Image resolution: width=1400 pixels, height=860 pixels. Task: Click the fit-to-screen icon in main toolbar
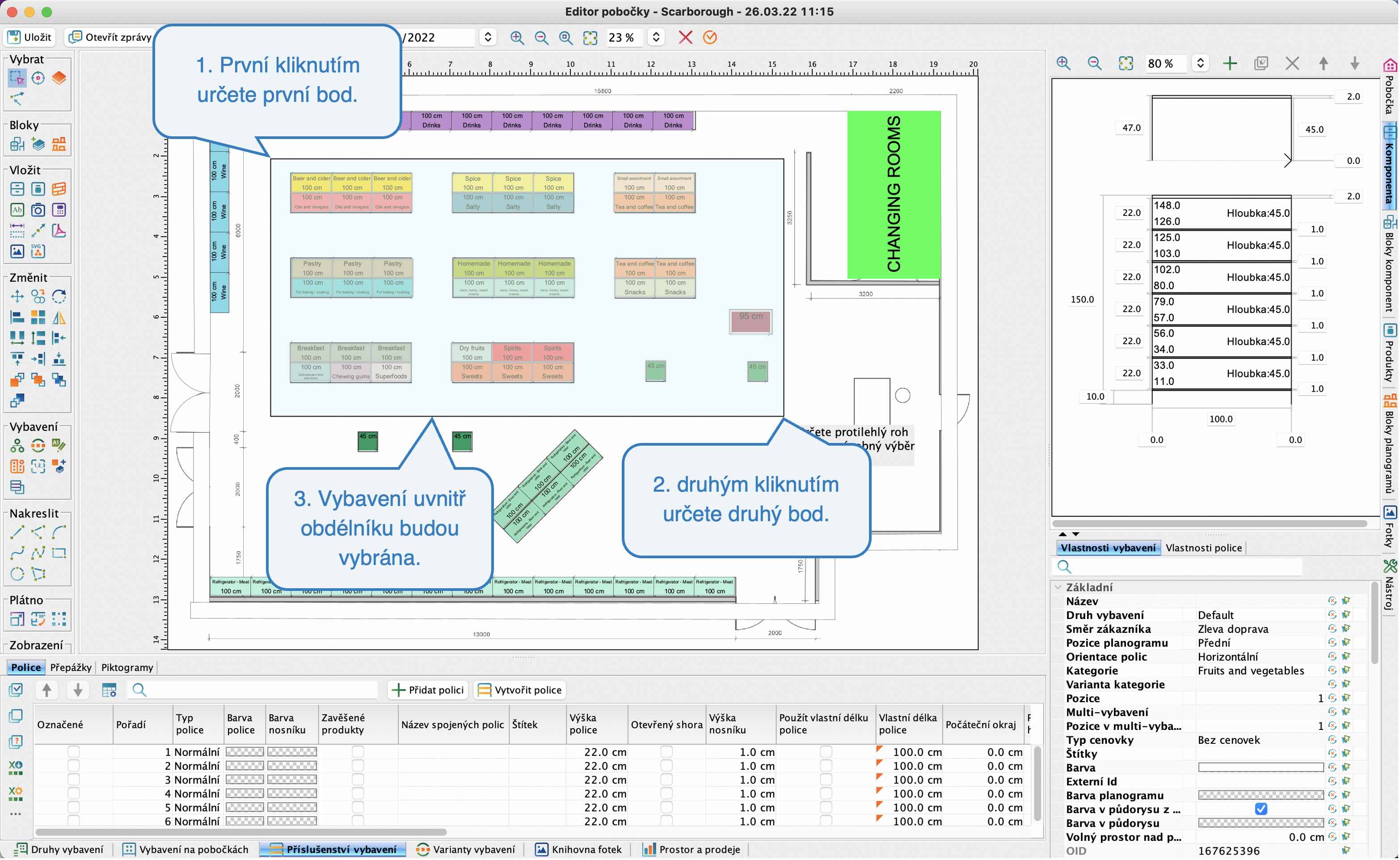pyautogui.click(x=591, y=38)
